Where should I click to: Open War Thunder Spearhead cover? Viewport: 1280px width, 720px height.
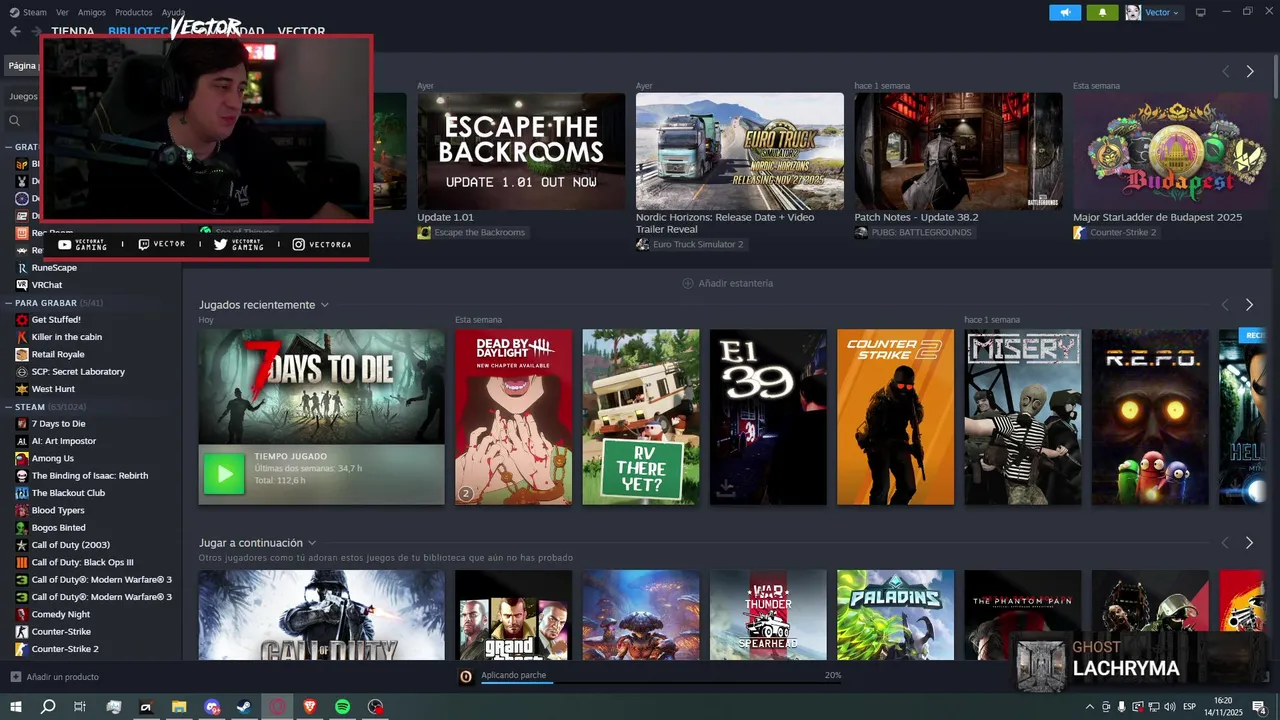[x=768, y=615]
